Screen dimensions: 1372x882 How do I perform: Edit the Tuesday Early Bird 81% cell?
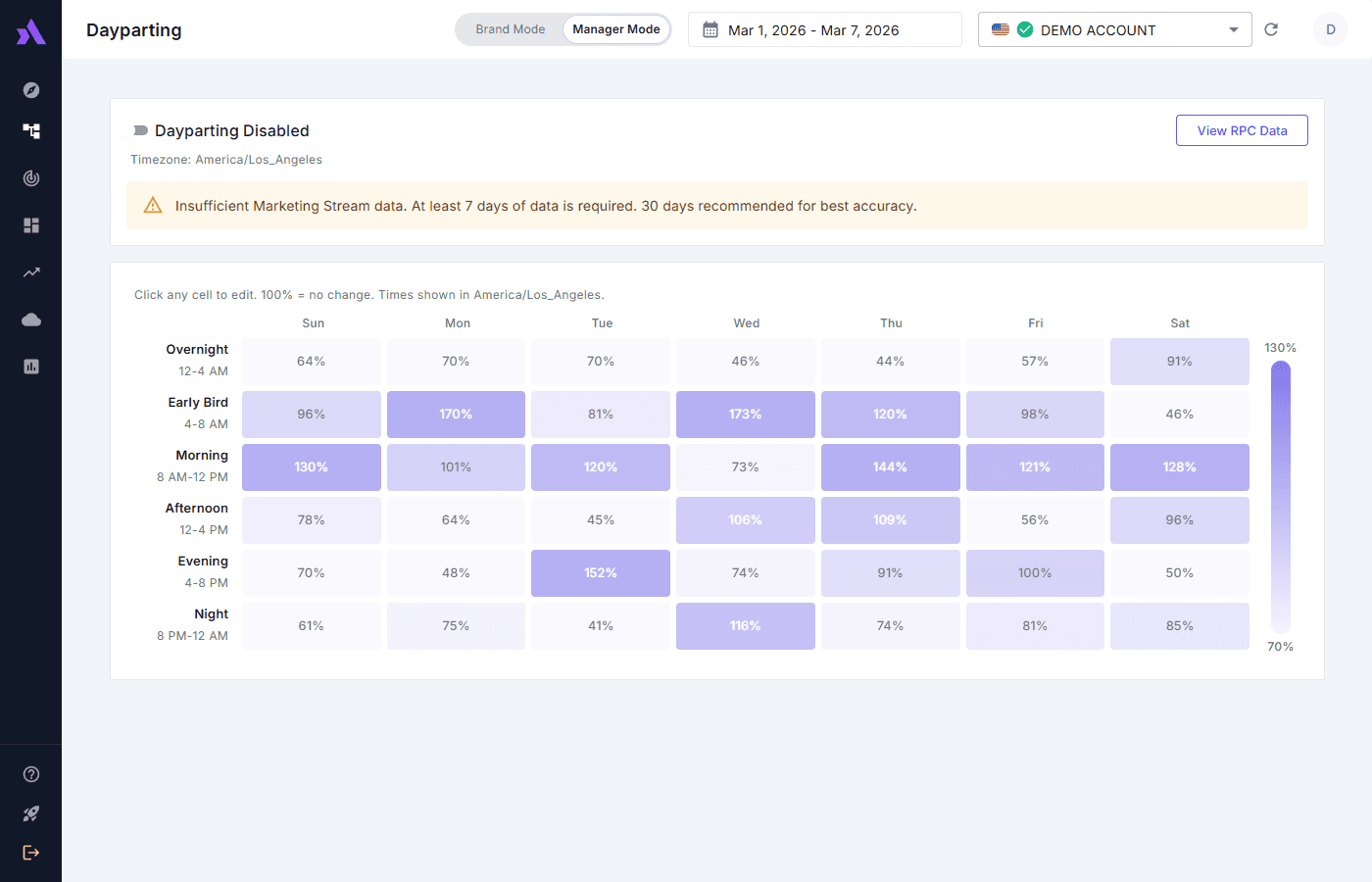pyautogui.click(x=601, y=415)
